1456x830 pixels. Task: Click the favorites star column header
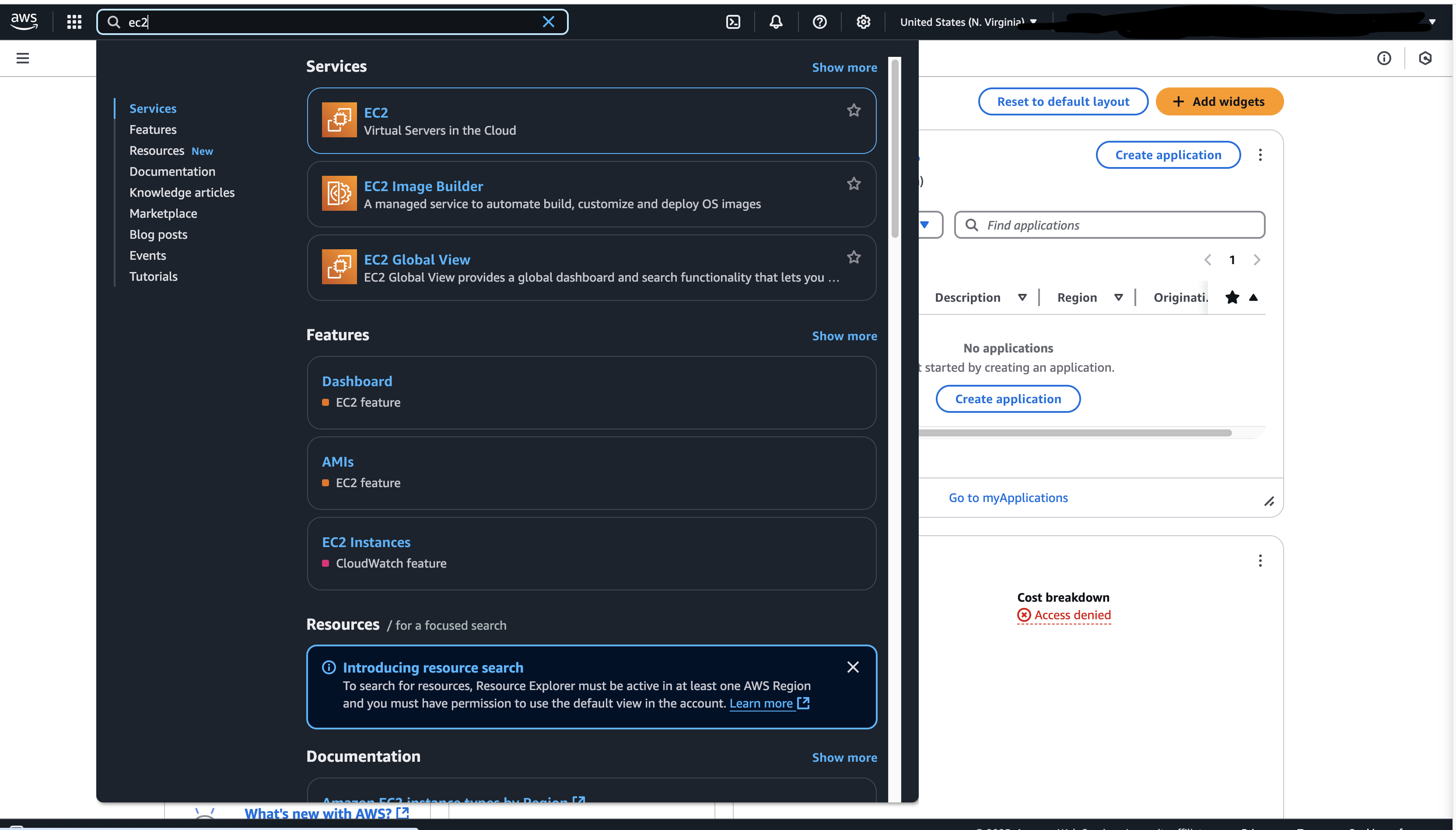click(1232, 297)
